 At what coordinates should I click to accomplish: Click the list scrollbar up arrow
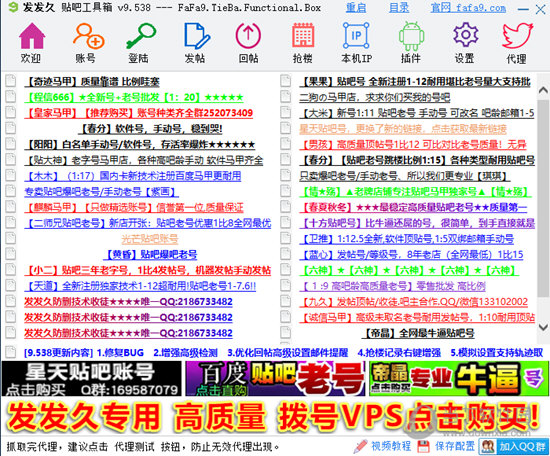[x=543, y=90]
